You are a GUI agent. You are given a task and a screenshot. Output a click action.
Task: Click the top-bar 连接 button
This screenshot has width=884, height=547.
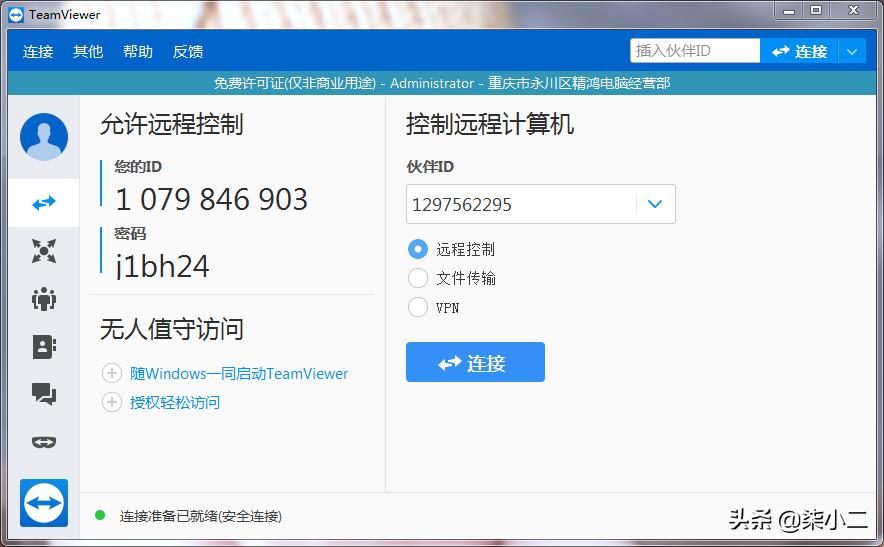click(x=799, y=51)
